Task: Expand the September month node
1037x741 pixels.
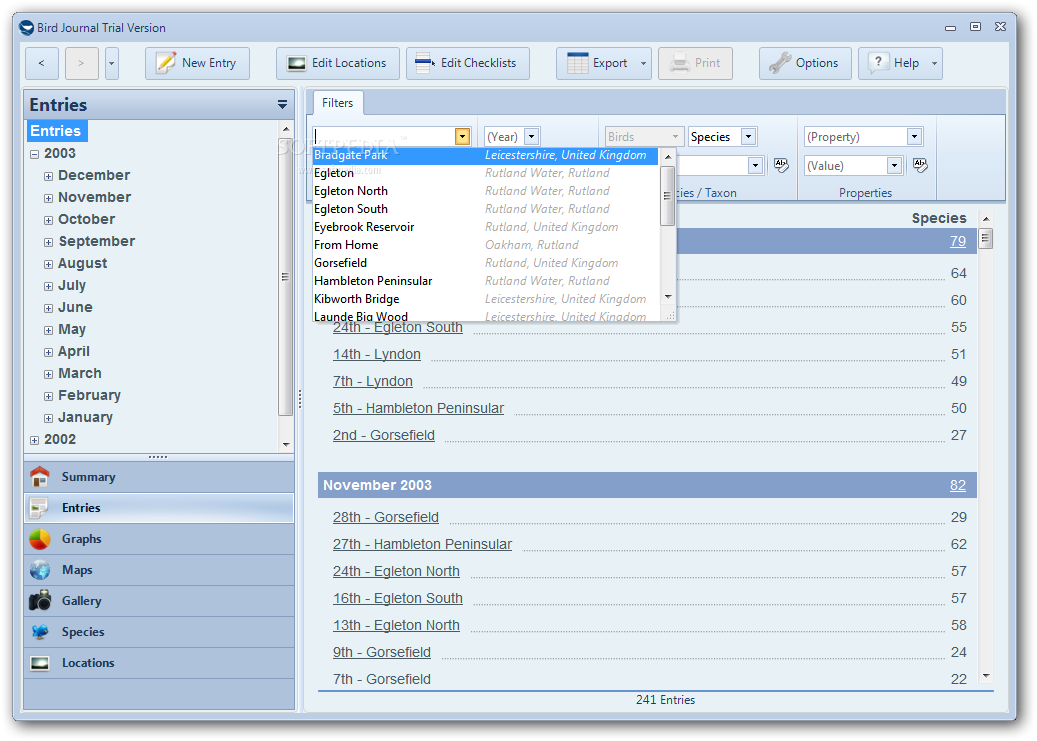Action: pos(48,242)
